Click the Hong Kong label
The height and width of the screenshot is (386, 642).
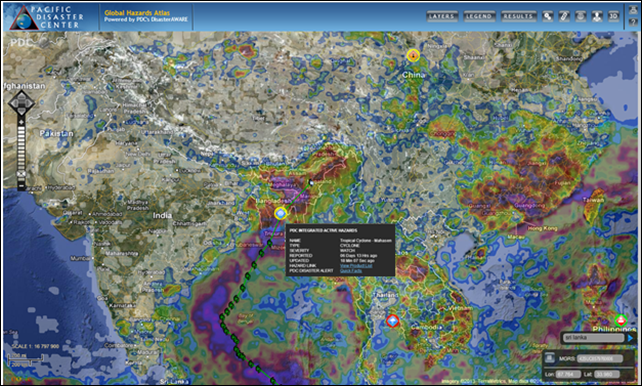tap(543, 228)
